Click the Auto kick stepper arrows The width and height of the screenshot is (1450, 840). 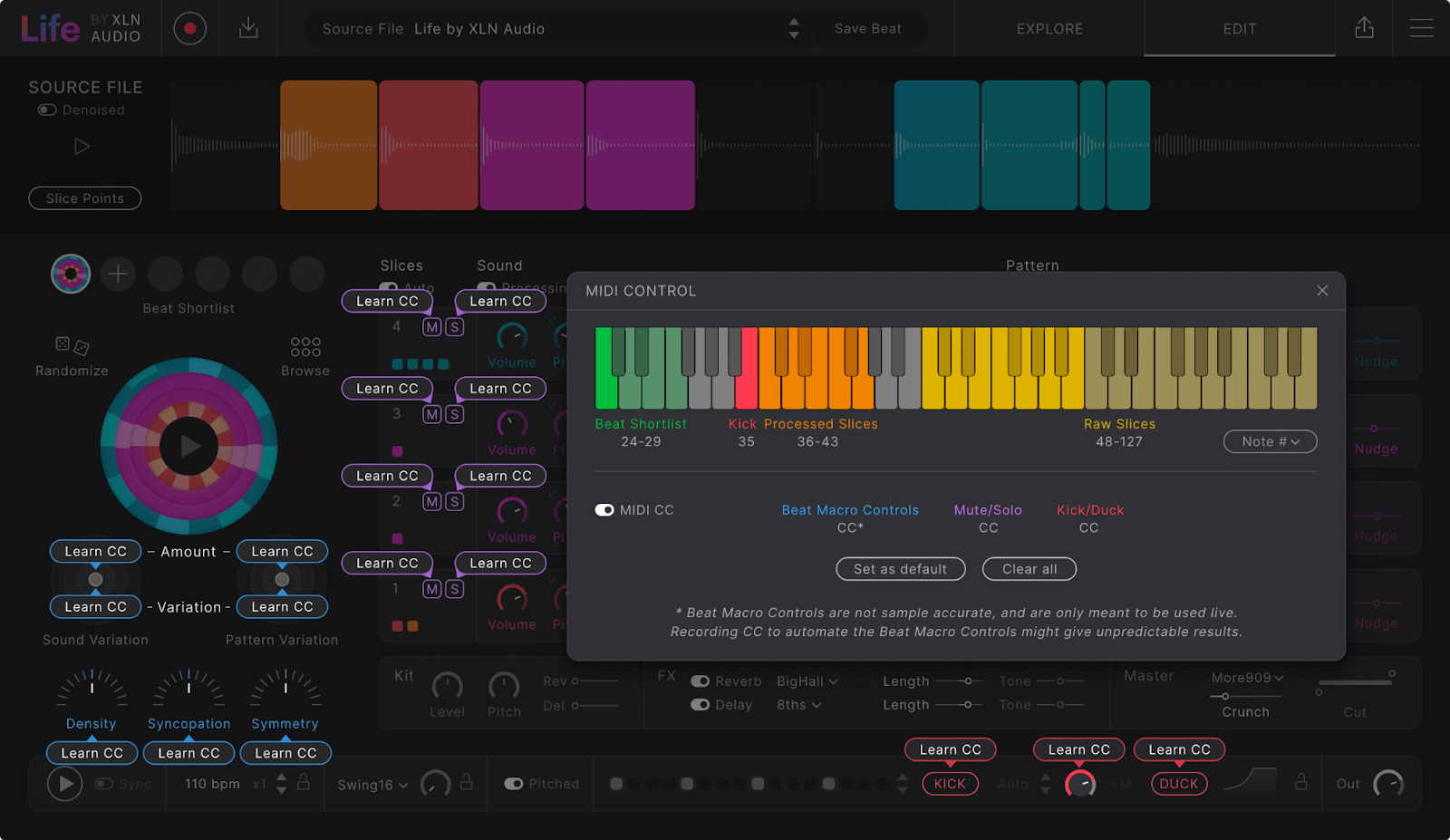coord(1046,784)
